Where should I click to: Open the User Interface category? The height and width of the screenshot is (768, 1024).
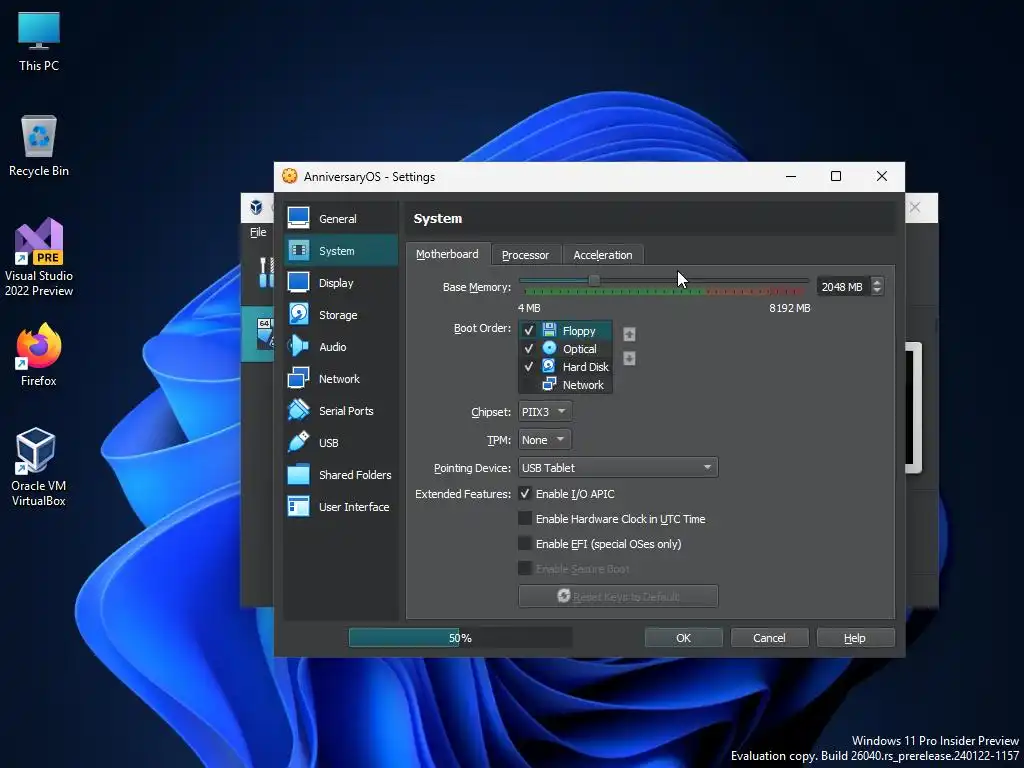pyautogui.click(x=340, y=507)
